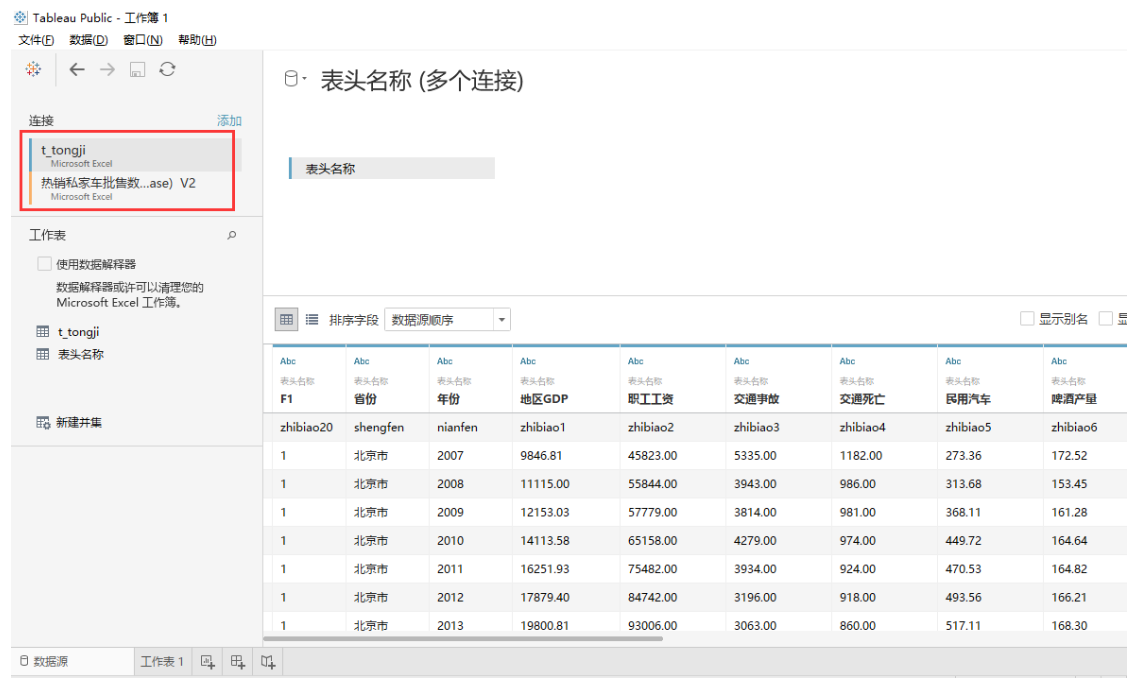This screenshot has width=1135, height=682.
Task: Click the 新建并集 label
Action: [x=79, y=422]
